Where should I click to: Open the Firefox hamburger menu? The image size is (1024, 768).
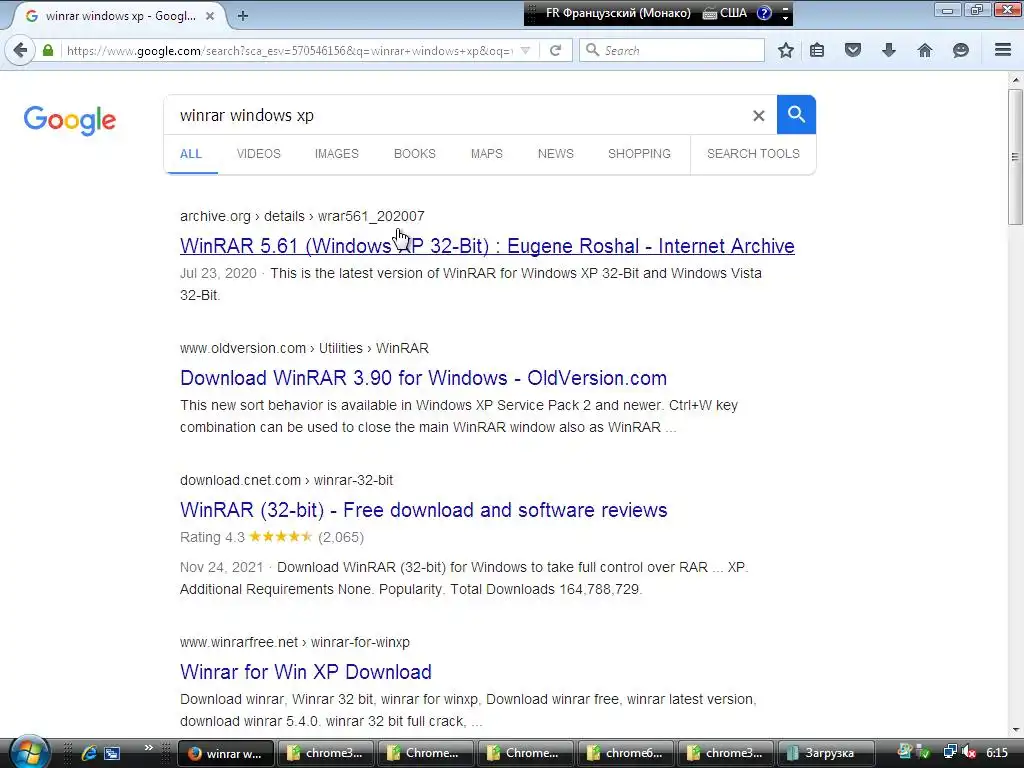(1003, 50)
